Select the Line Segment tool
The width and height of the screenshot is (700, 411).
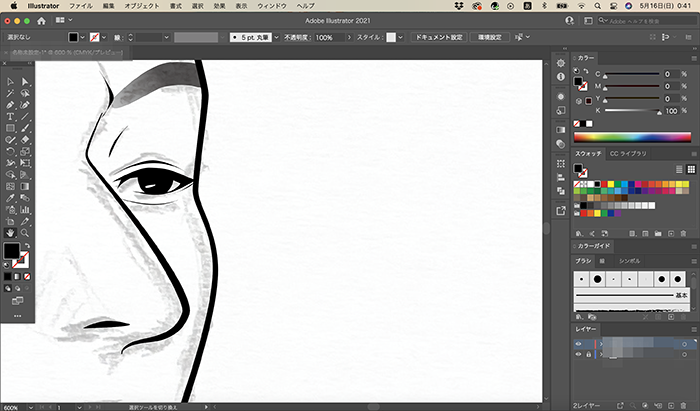[25, 116]
